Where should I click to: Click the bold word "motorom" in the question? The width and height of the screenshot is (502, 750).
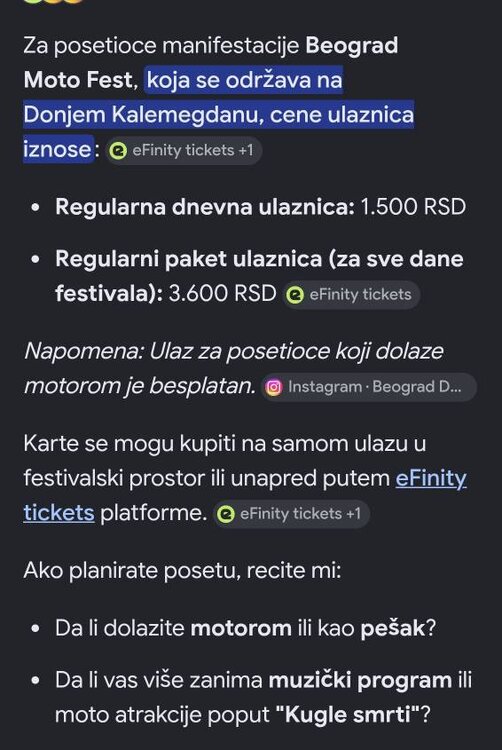pyautogui.click(x=241, y=628)
